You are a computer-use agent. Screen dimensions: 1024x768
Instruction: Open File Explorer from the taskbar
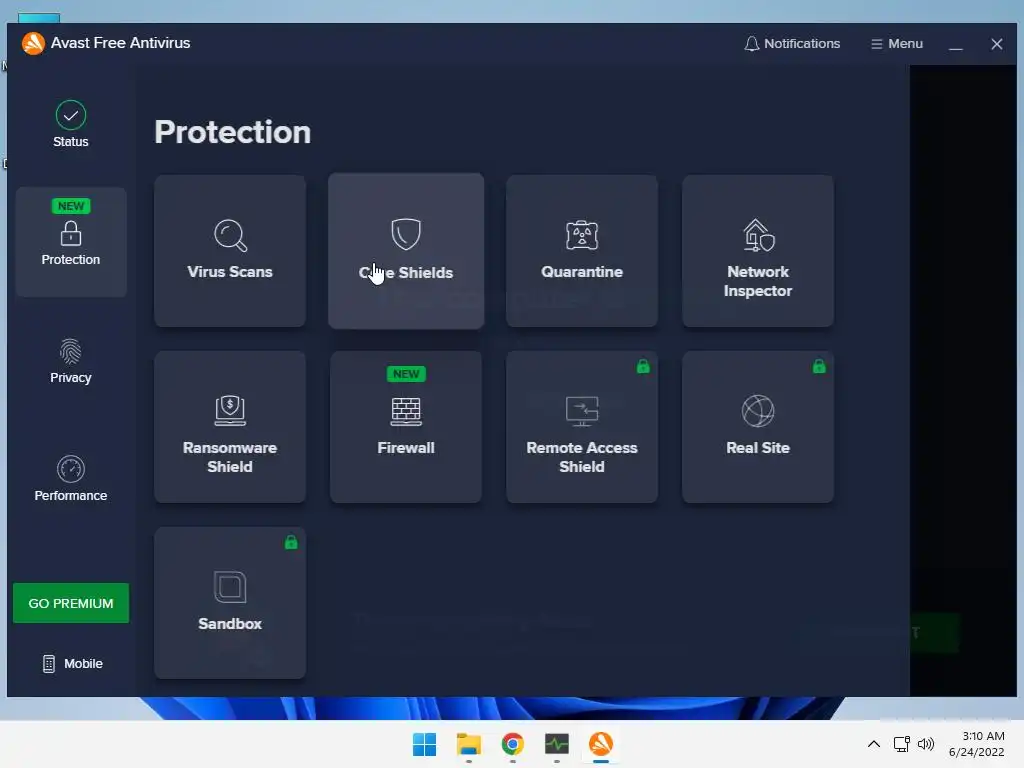pos(469,744)
